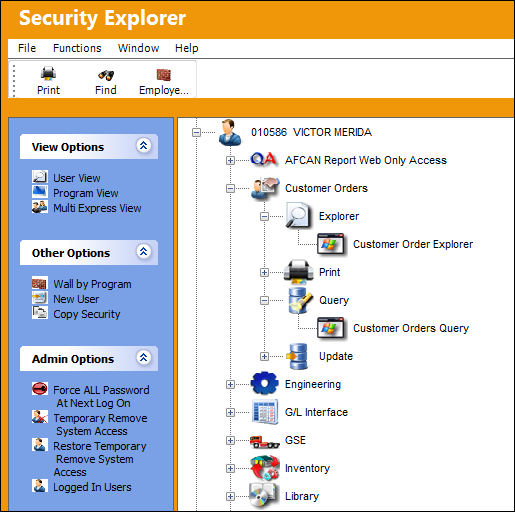Click the Explorer magnifying glass icon
The height and width of the screenshot is (512, 515).
coord(299,215)
